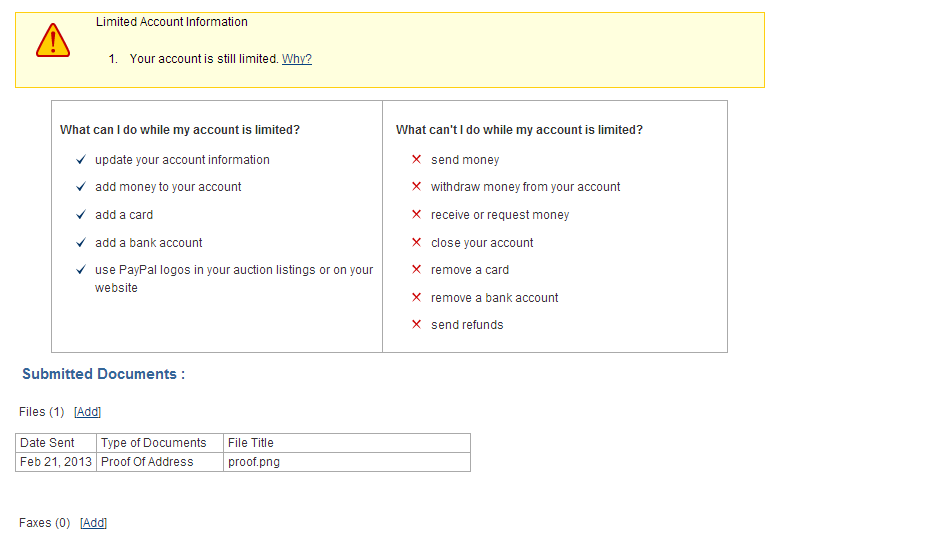
Task: Click the Date Sent column header
Action: 47,443
